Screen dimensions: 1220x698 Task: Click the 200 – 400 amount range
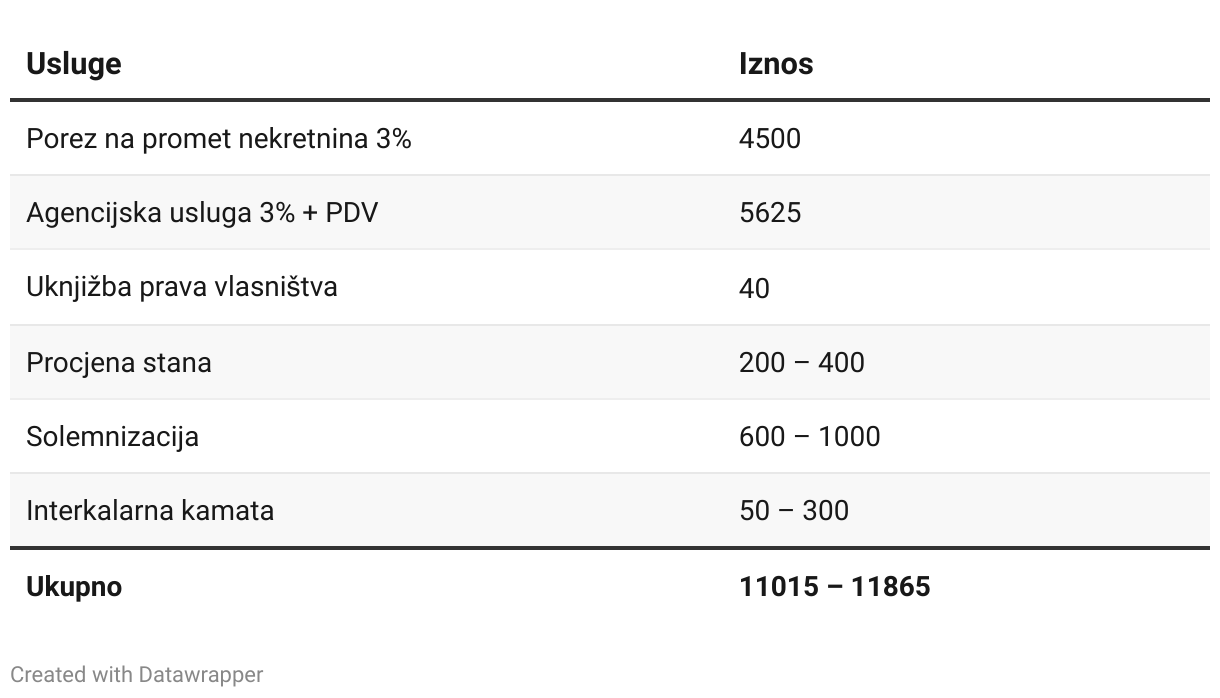tap(802, 362)
